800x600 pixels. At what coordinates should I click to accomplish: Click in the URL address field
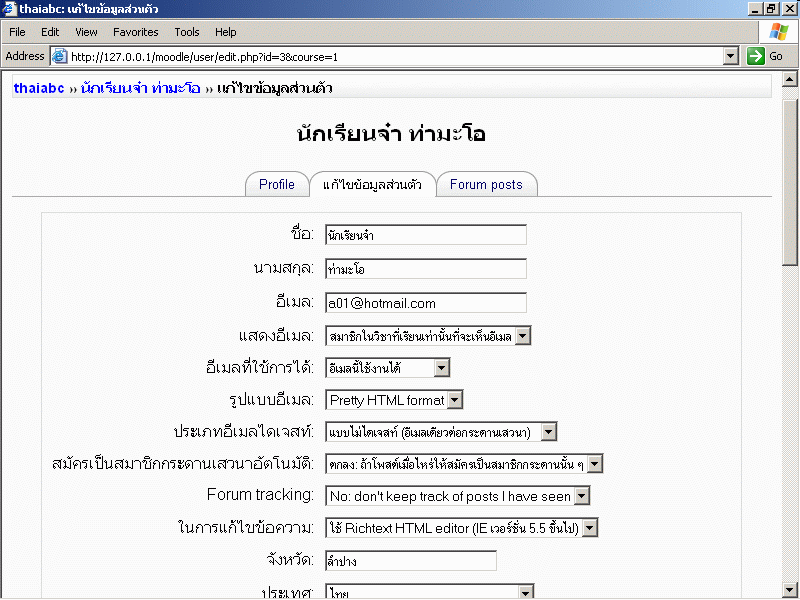(x=390, y=56)
